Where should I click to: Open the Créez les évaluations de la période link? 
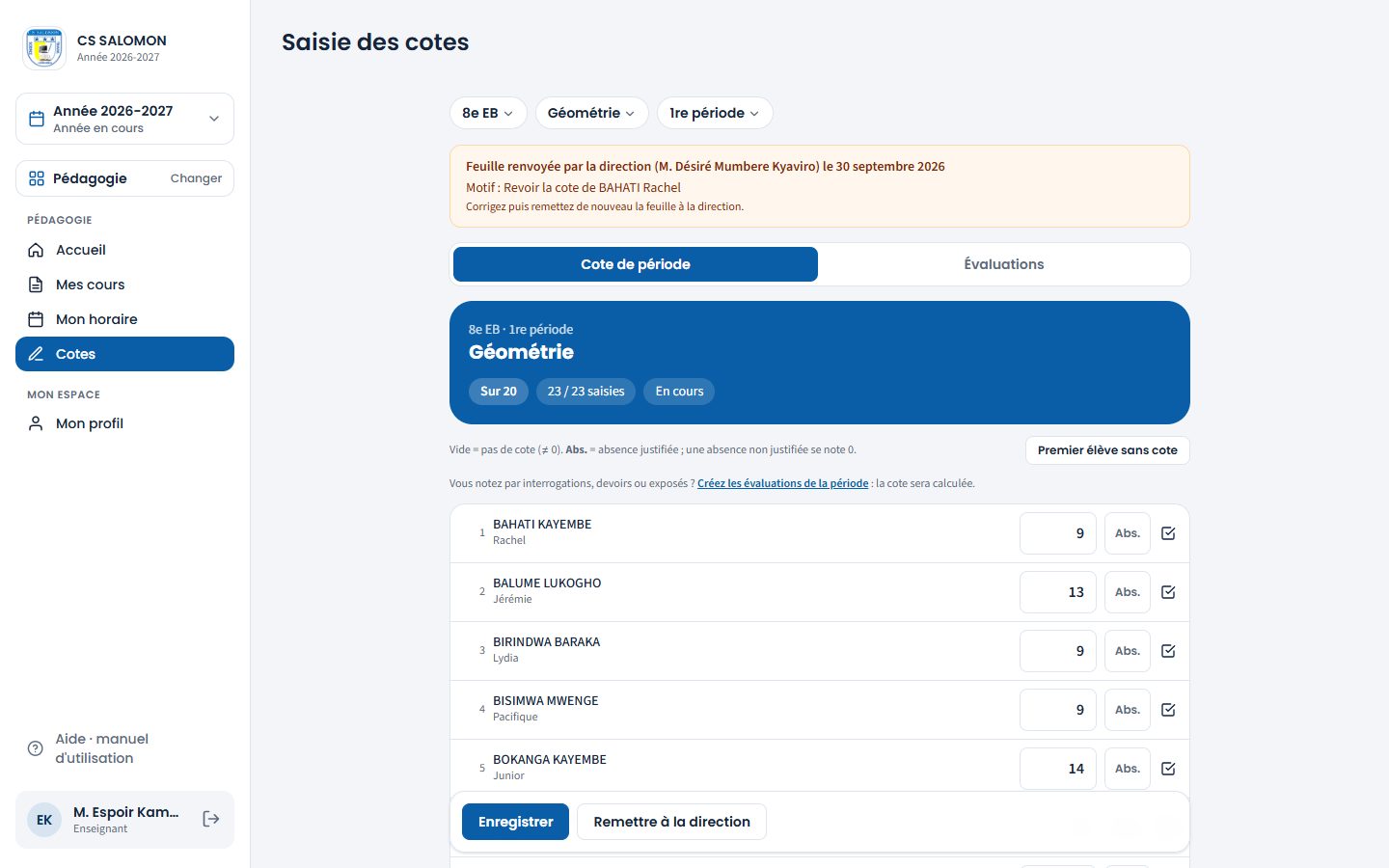782,483
